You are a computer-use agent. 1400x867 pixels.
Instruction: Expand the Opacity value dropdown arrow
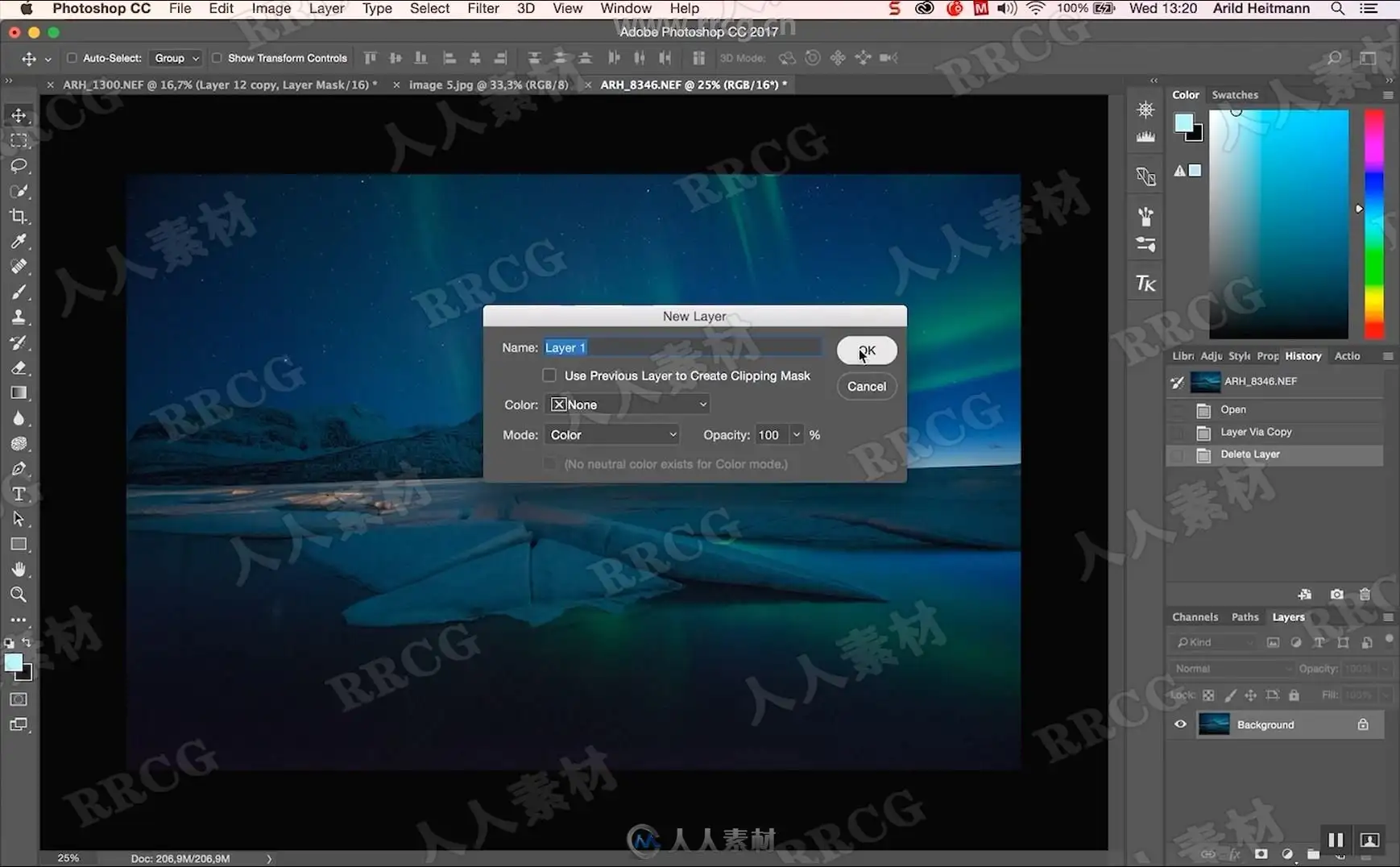click(x=797, y=435)
